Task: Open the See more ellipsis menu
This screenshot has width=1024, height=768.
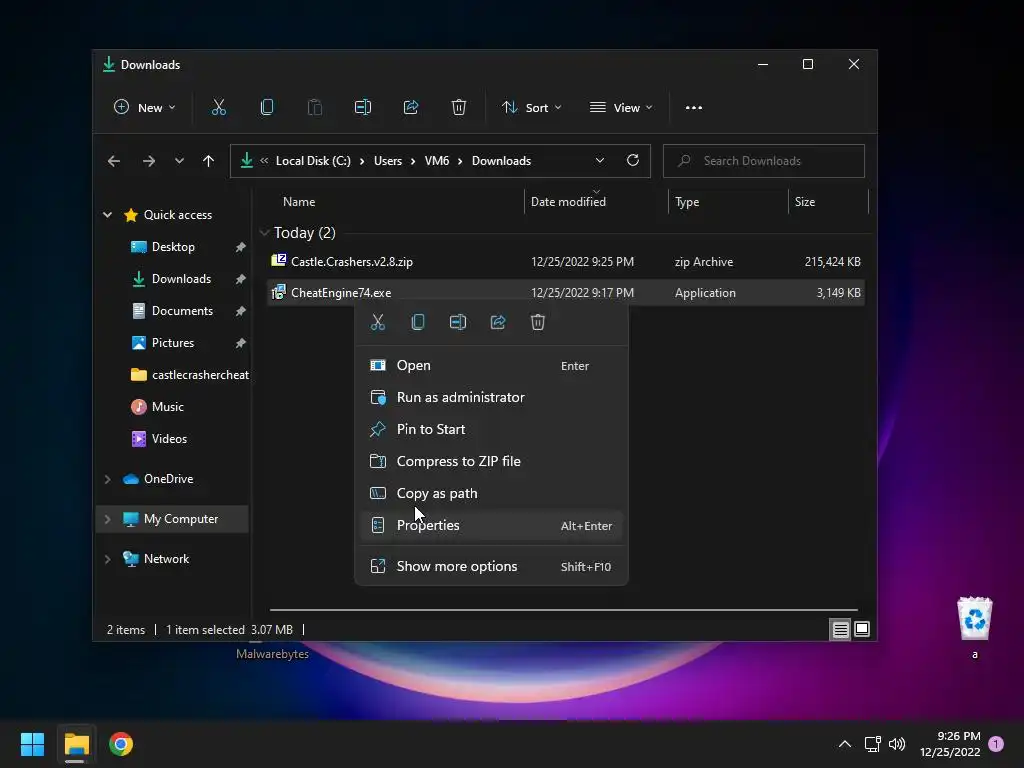Action: click(x=694, y=108)
